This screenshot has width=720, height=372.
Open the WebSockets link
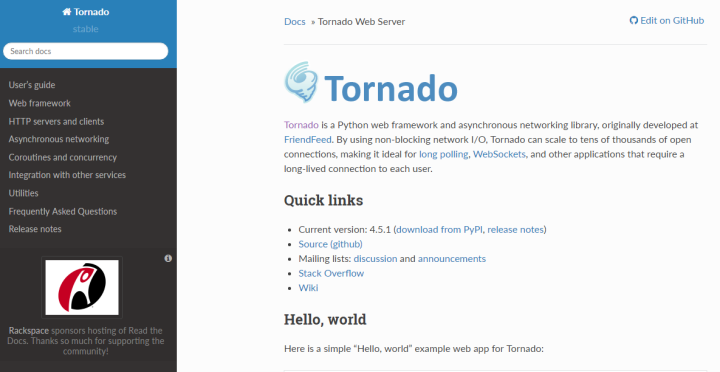pos(499,154)
